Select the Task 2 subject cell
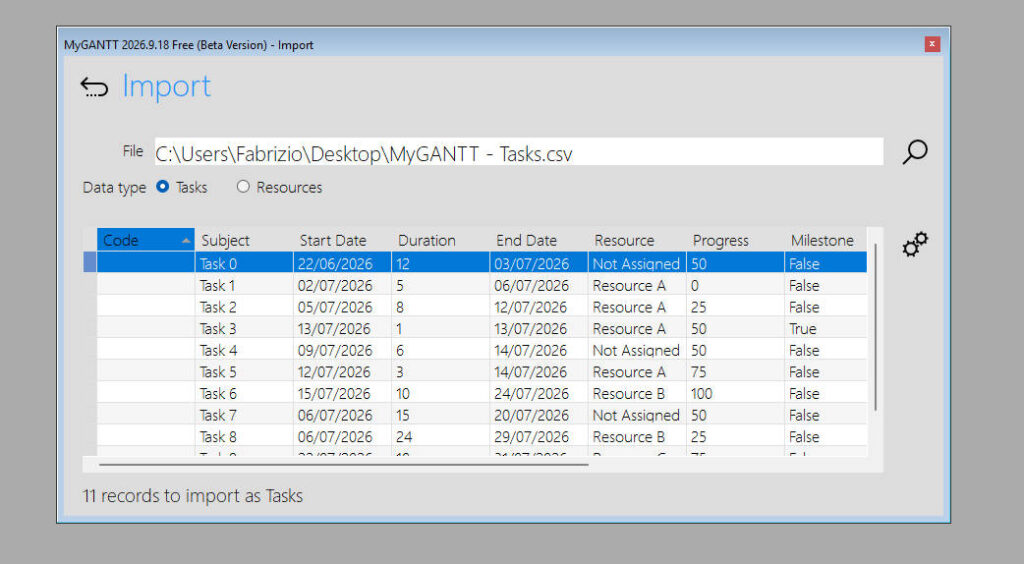Screen dimensions: 1024x564 click(244, 307)
